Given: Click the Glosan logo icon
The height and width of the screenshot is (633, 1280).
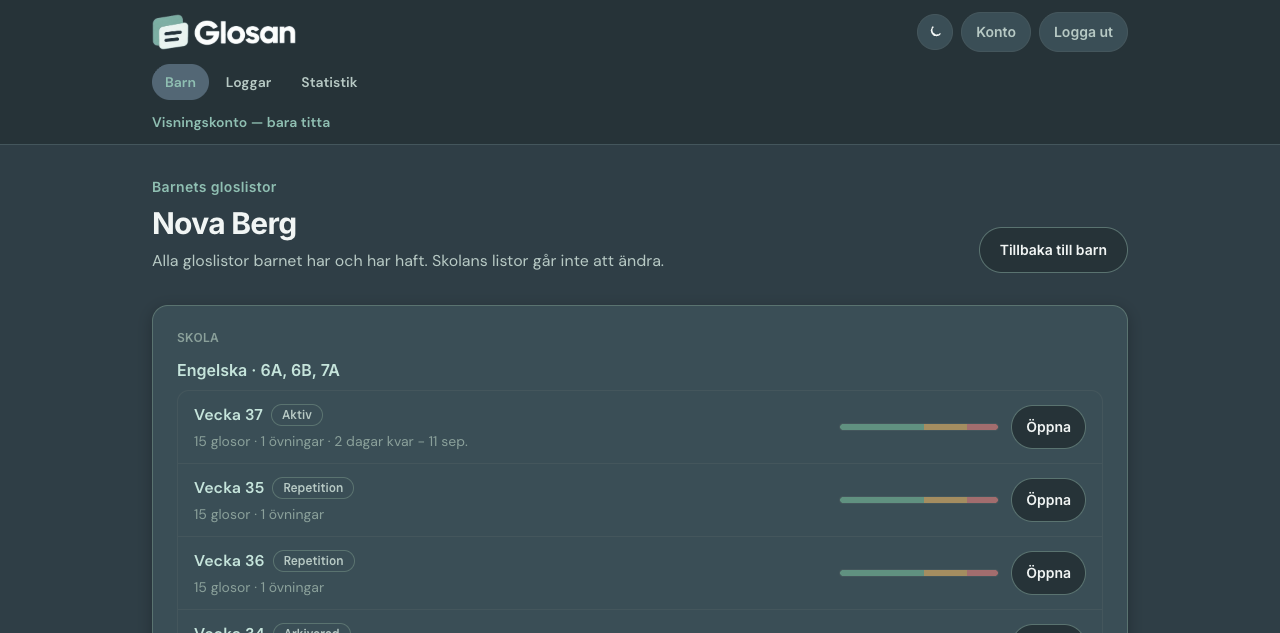Looking at the screenshot, I should [170, 32].
